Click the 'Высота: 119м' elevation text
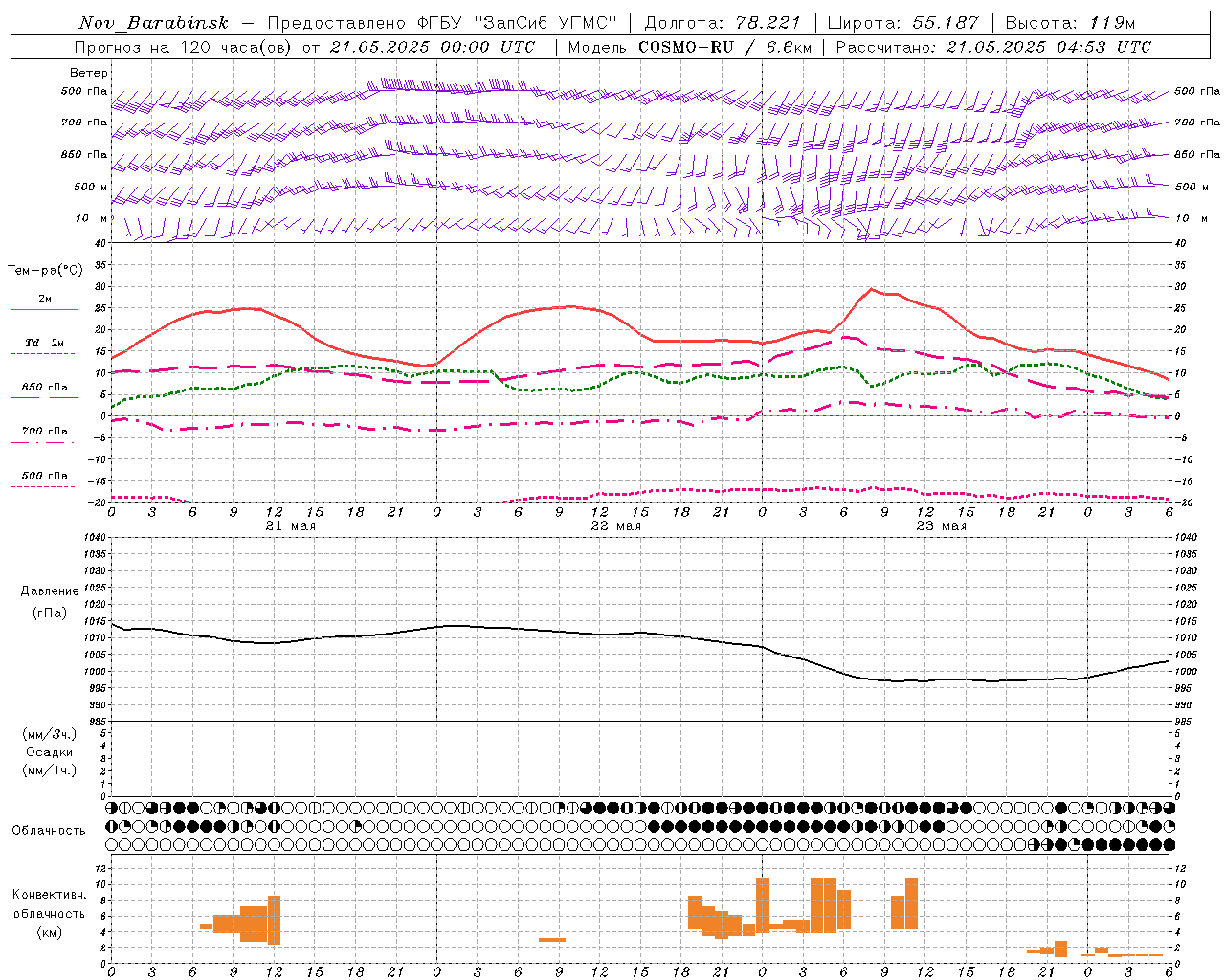The height and width of the screenshot is (980, 1225). coord(1071,23)
